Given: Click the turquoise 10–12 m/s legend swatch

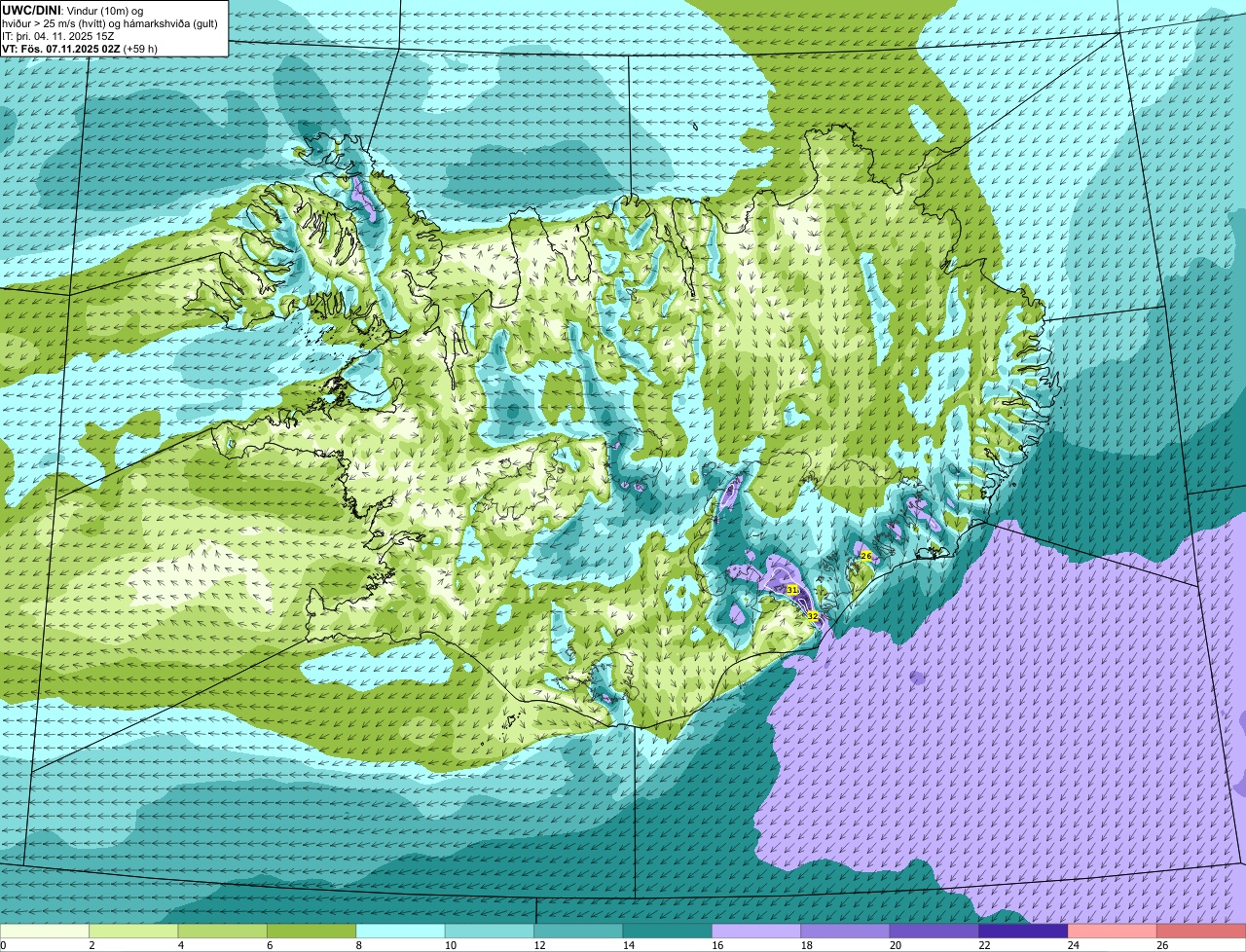Looking at the screenshot, I should click(x=490, y=931).
